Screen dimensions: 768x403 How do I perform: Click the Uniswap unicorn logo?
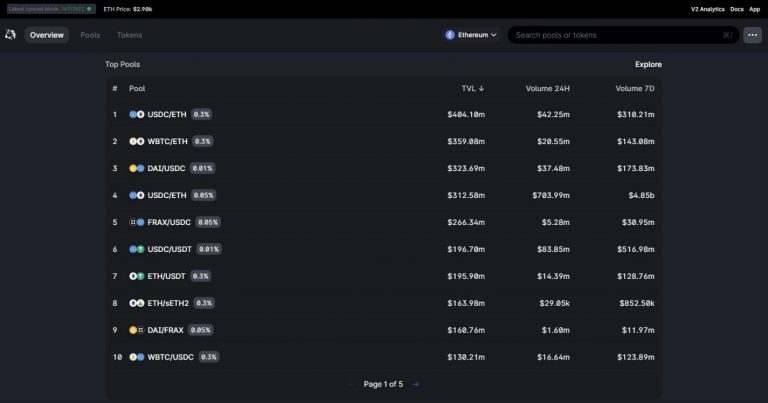click(x=10, y=35)
